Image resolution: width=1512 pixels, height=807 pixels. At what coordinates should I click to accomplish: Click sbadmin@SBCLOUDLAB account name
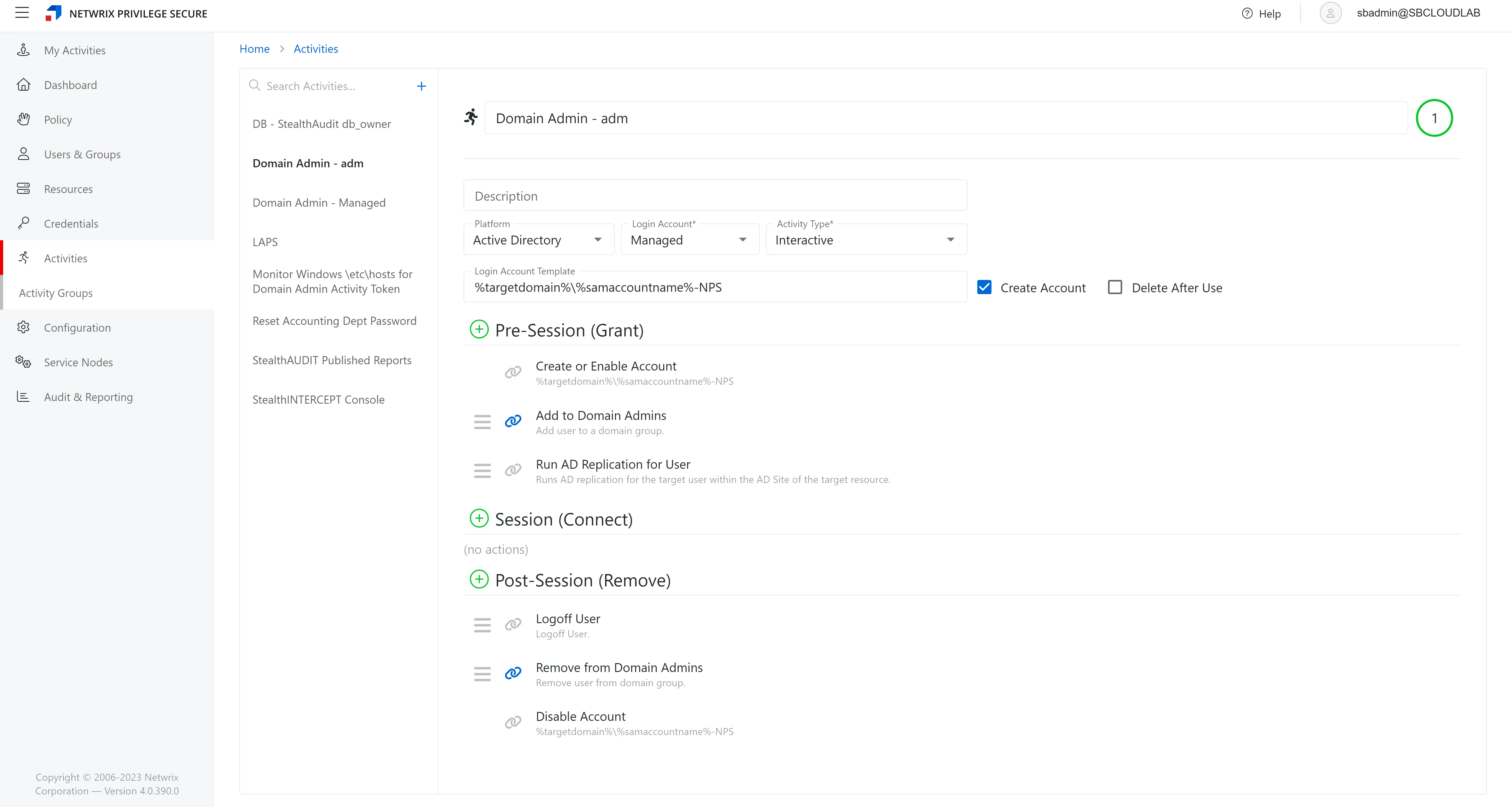(1418, 13)
